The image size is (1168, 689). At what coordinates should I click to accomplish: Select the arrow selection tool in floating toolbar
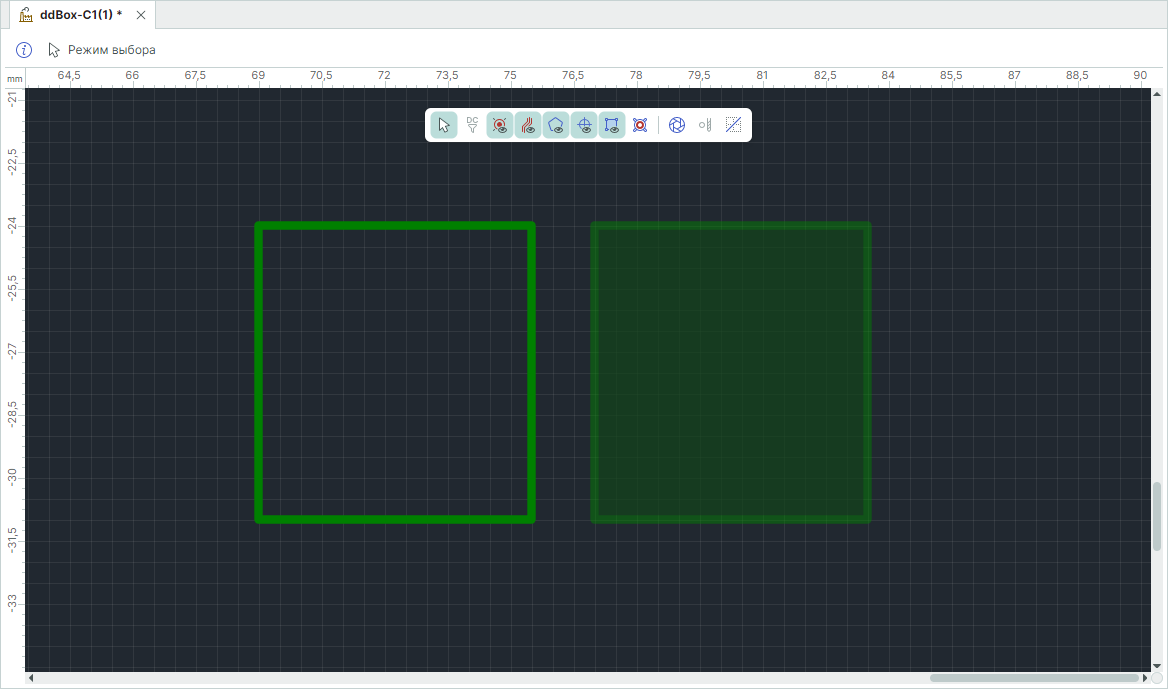coord(444,125)
